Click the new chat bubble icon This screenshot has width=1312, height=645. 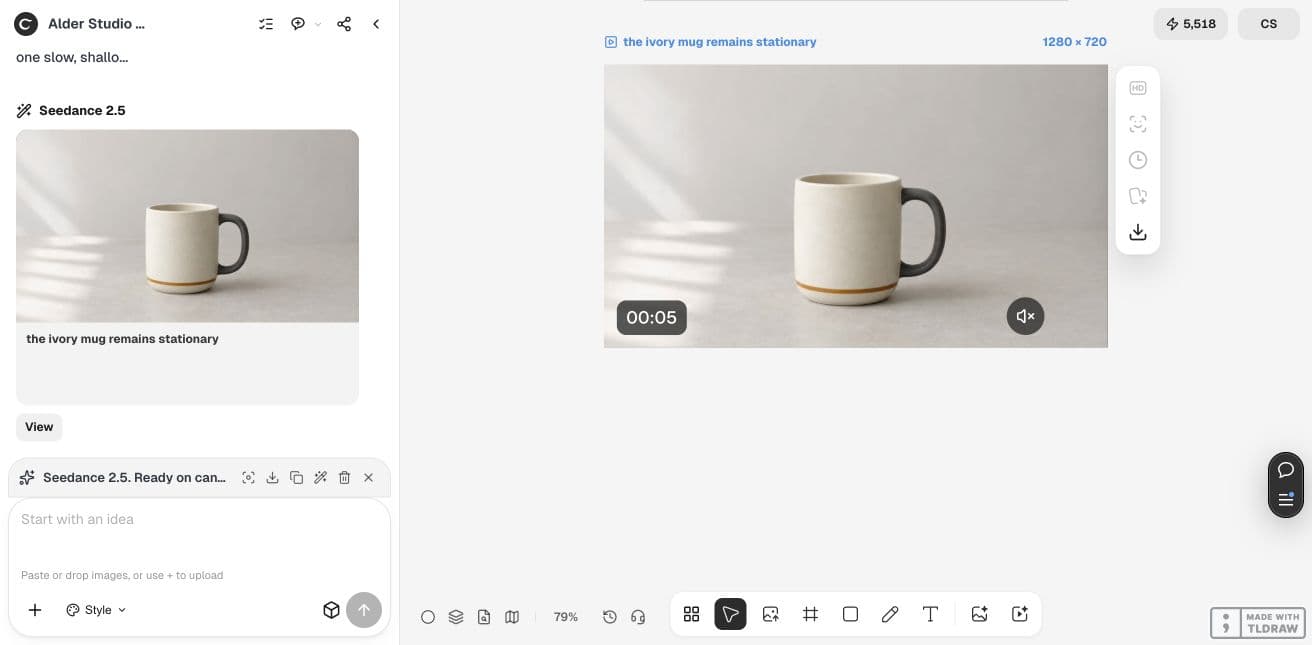298,24
